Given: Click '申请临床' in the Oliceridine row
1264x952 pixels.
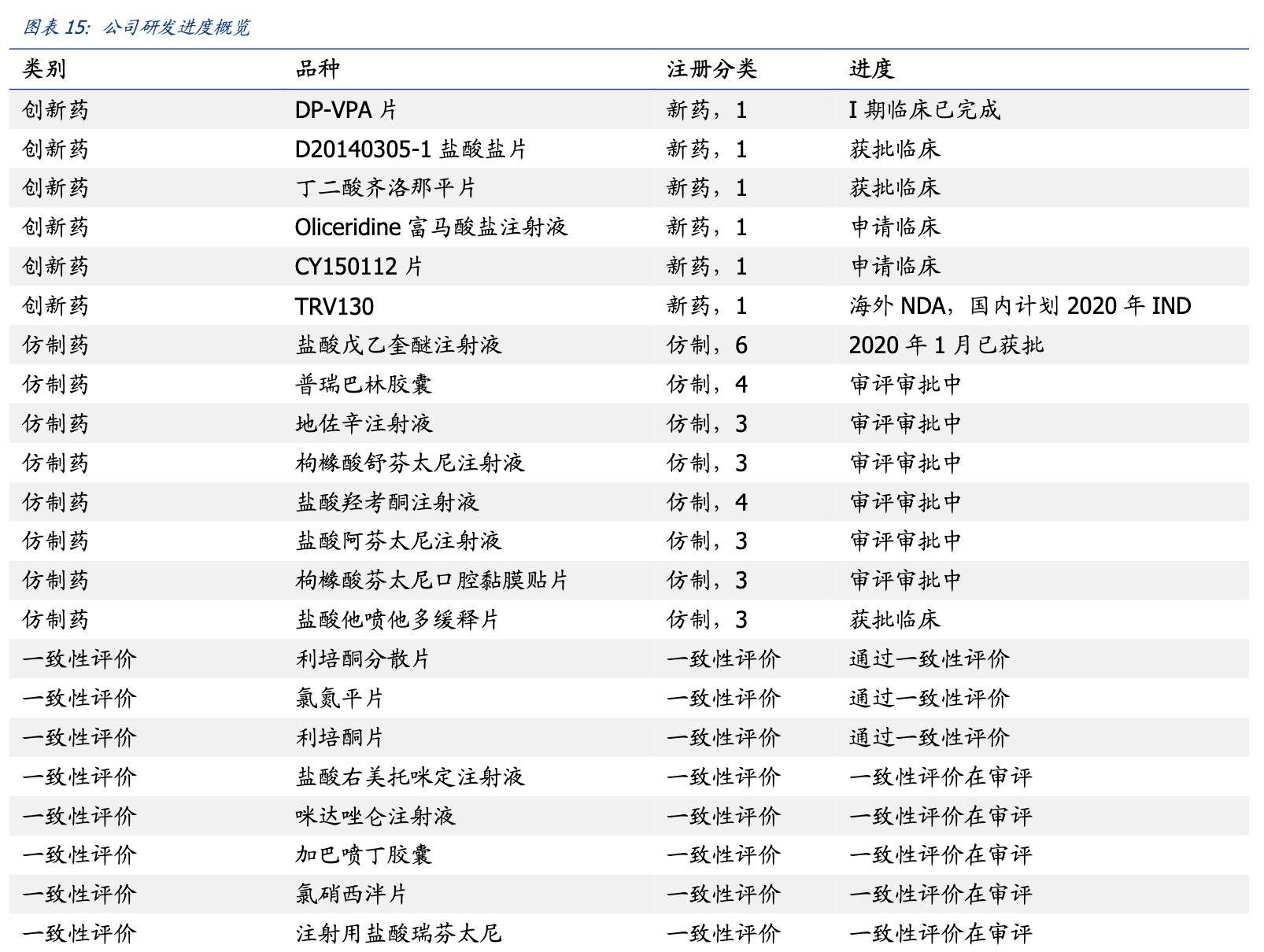Looking at the screenshot, I should tap(895, 227).
